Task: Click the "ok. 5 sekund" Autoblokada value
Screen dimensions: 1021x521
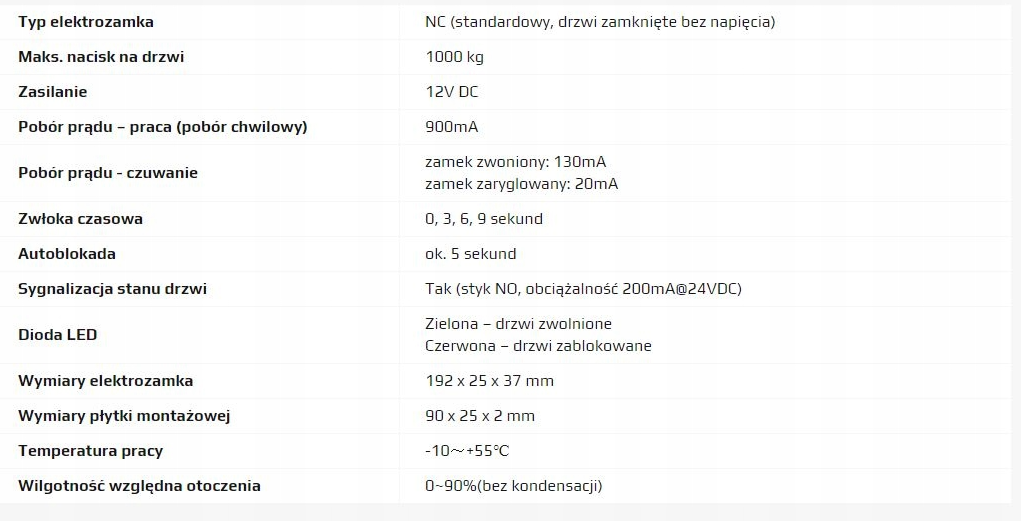Action: tap(470, 254)
